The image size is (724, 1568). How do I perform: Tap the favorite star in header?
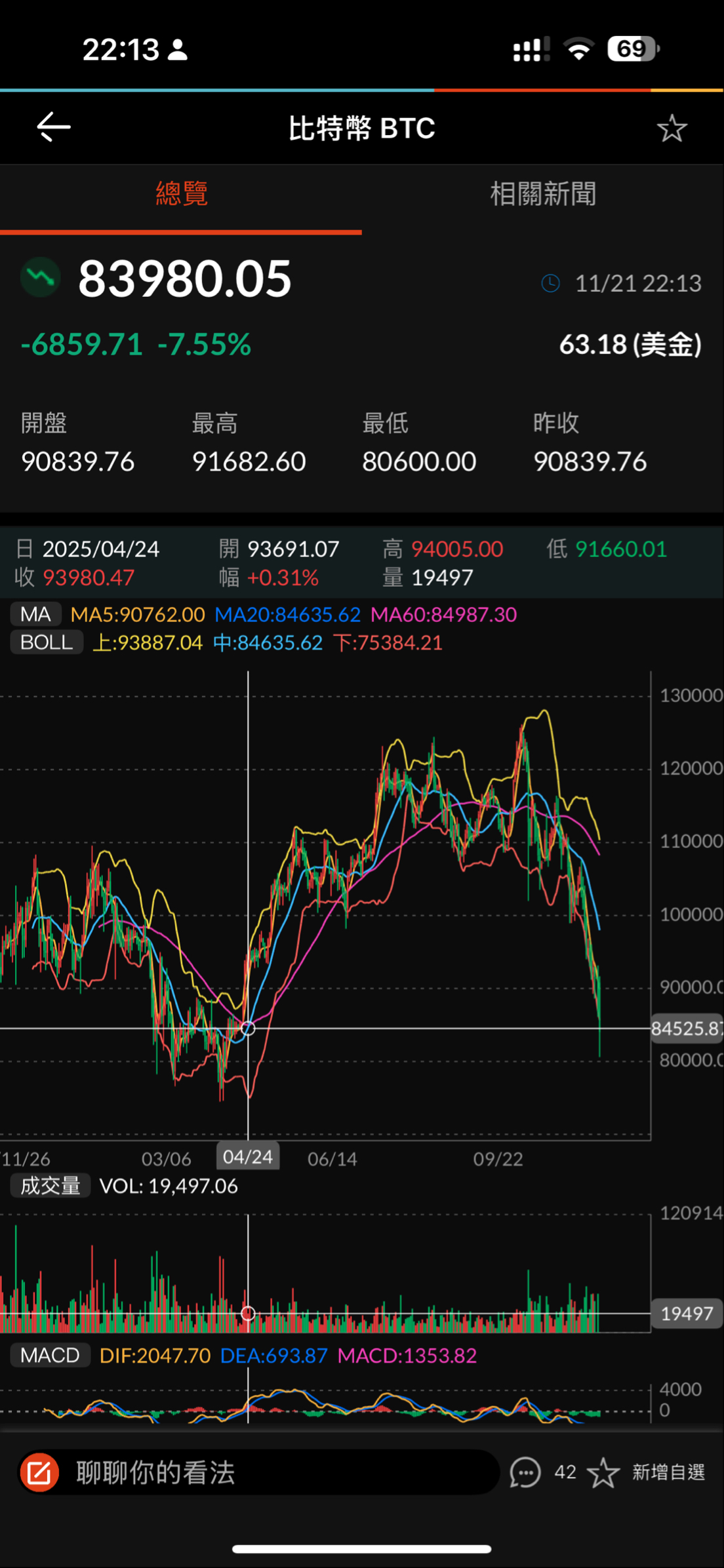pos(672,128)
